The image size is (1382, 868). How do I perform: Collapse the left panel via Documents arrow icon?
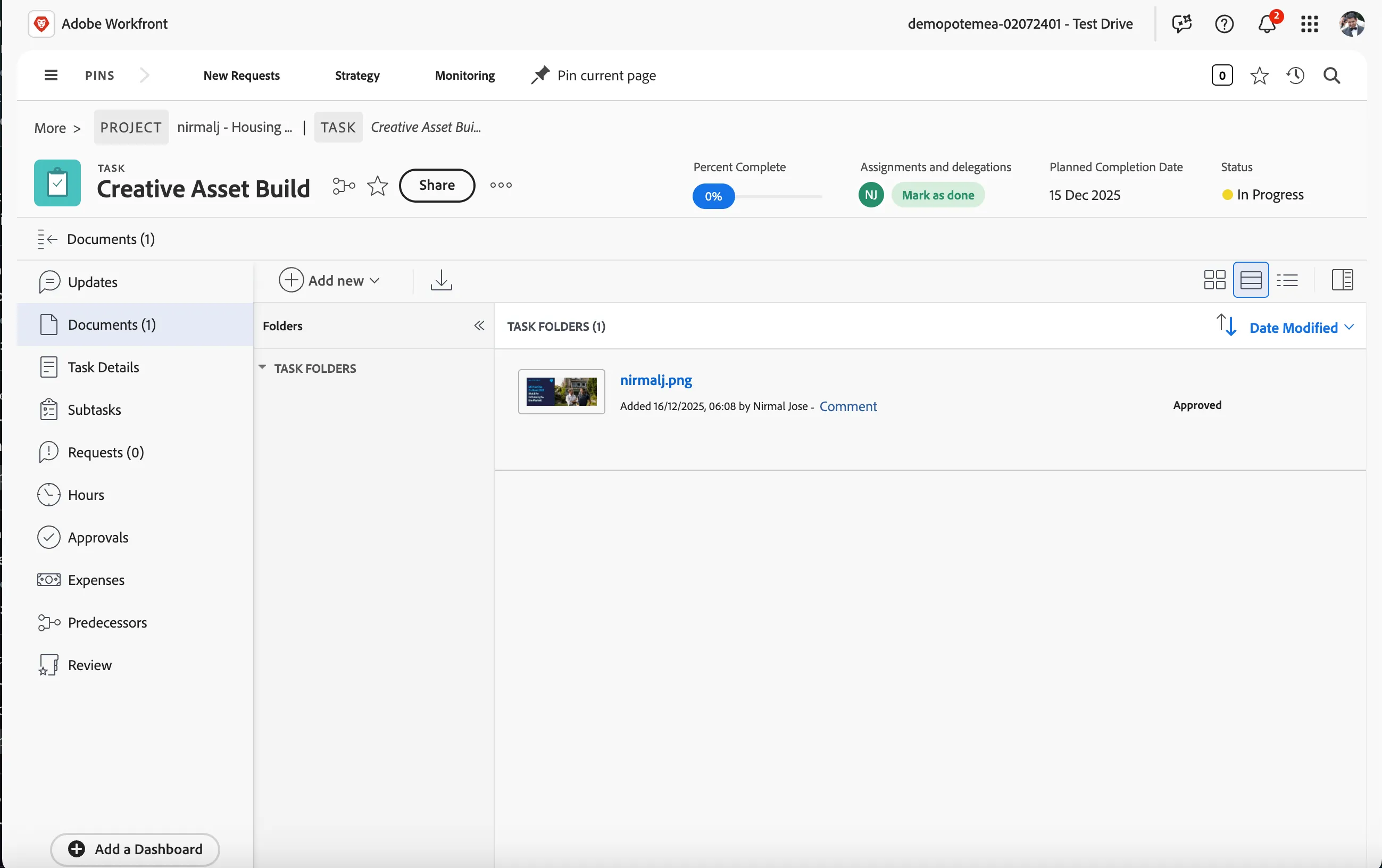[x=47, y=239]
